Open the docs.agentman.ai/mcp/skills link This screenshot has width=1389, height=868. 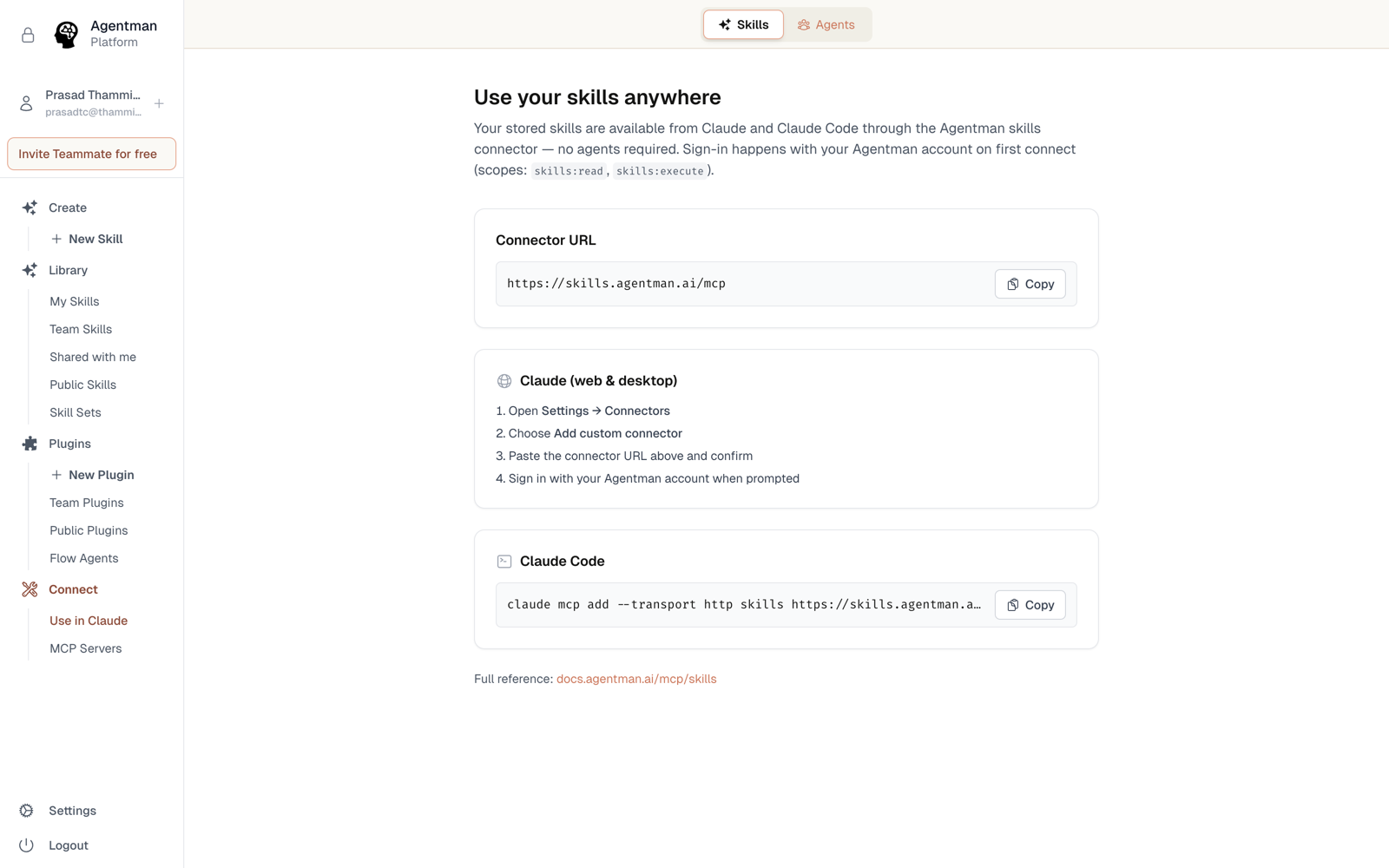[636, 679]
